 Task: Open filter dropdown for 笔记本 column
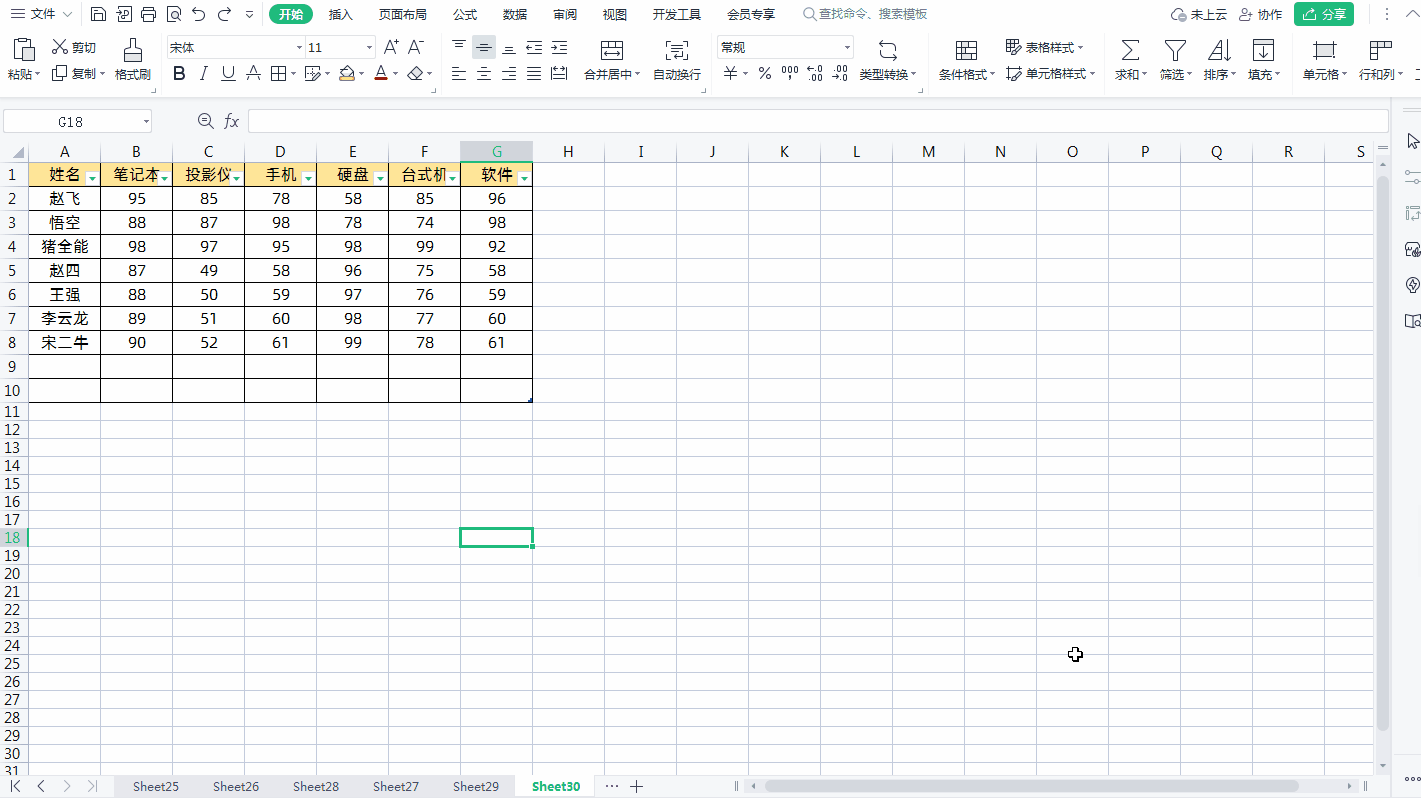(164, 178)
